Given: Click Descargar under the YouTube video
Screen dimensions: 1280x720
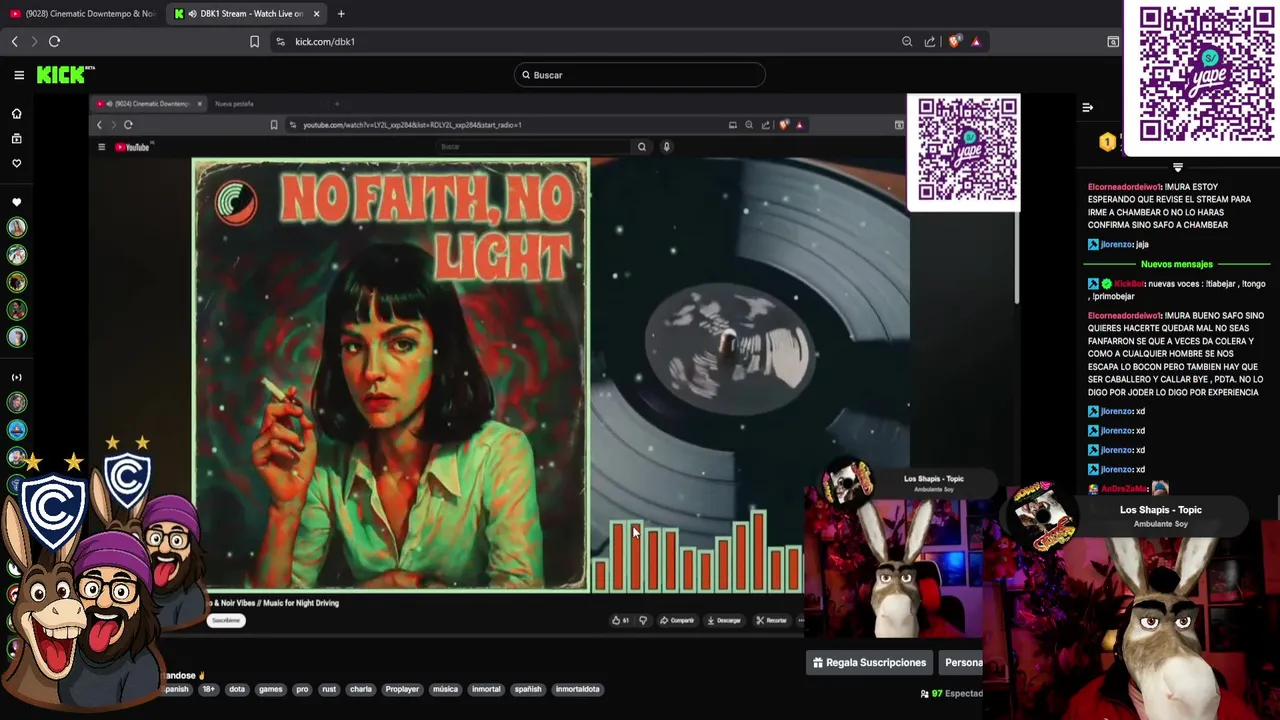Looking at the screenshot, I should coord(723,620).
